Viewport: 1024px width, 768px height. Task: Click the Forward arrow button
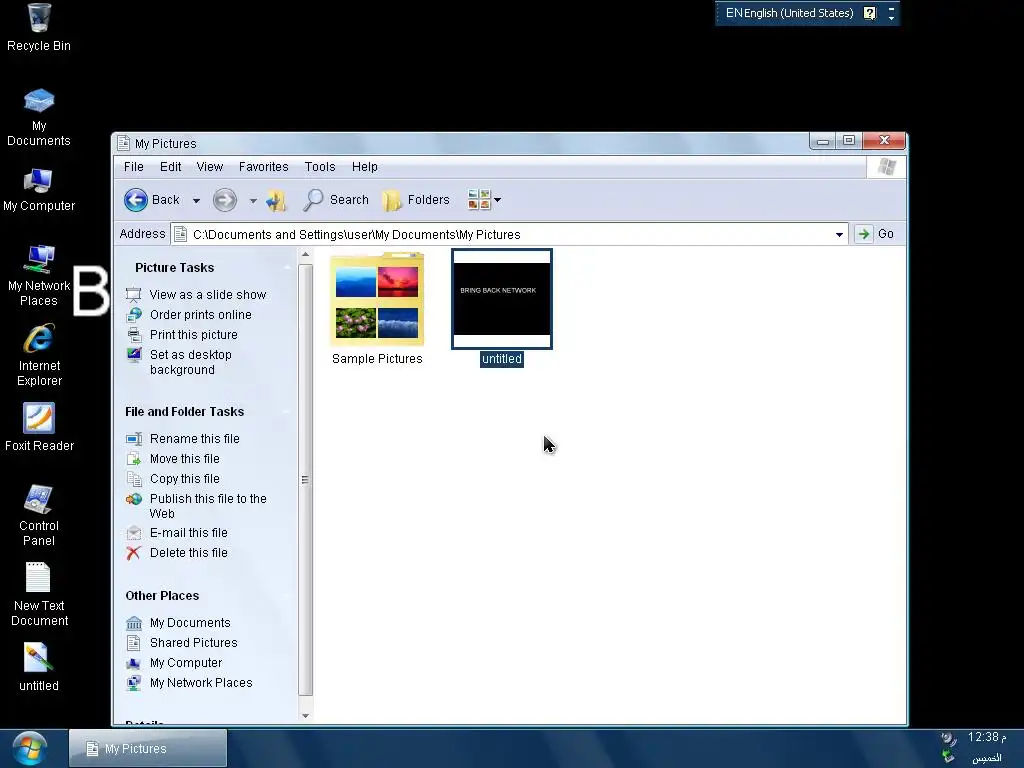[225, 200]
